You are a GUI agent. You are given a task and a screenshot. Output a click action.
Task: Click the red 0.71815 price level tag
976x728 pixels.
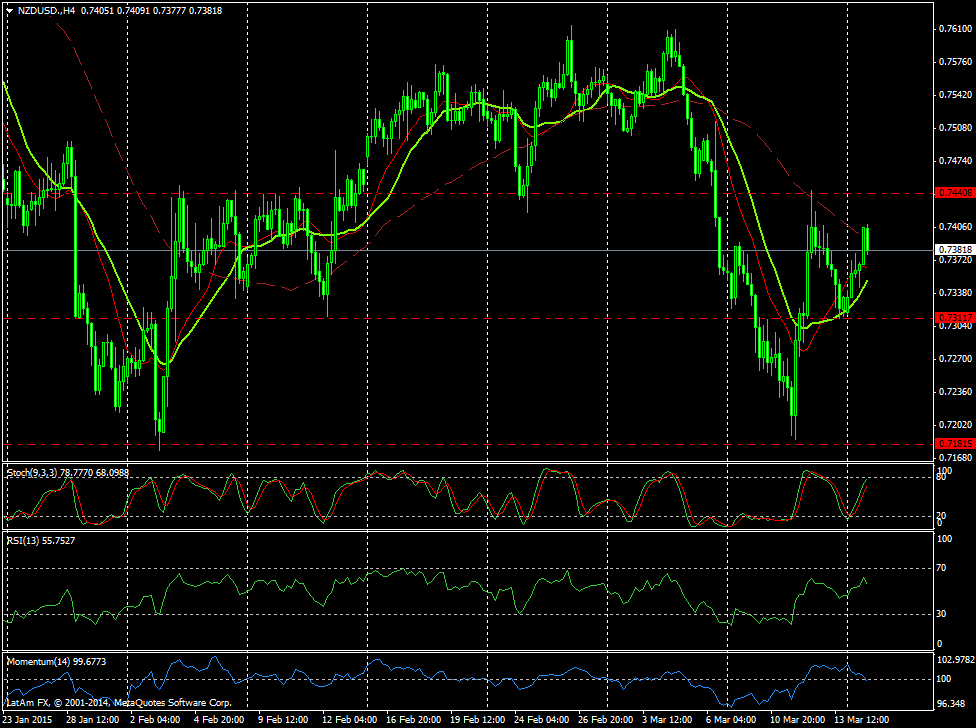pyautogui.click(x=953, y=443)
